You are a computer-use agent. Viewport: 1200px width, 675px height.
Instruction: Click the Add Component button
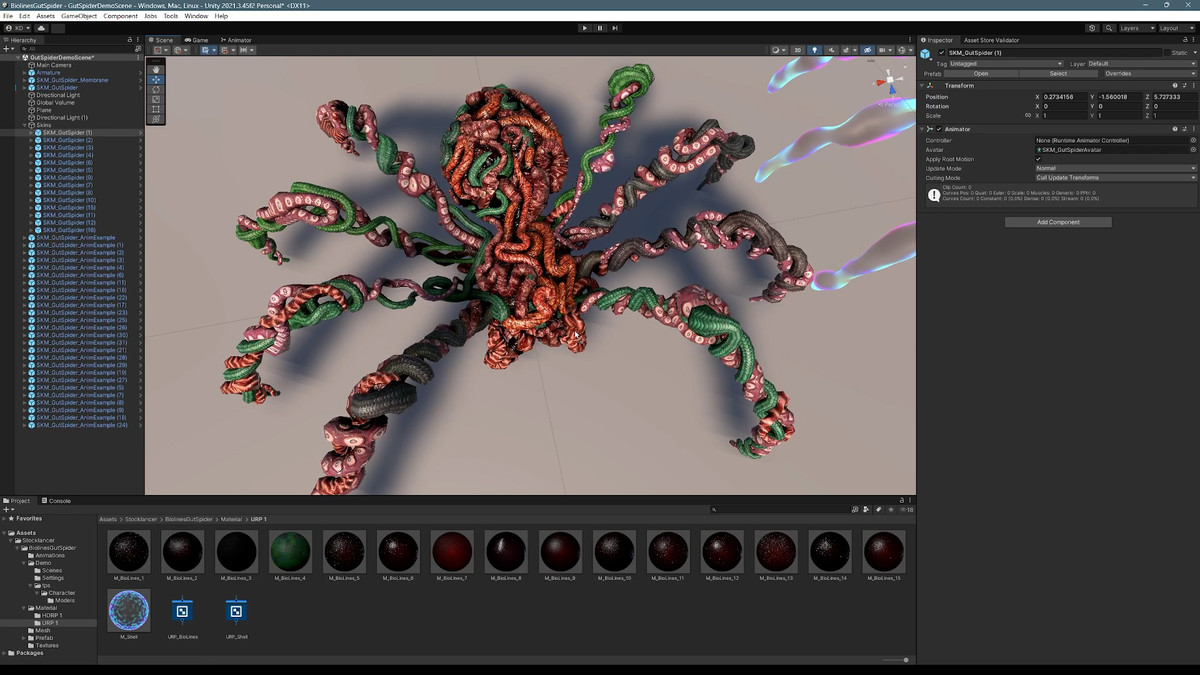point(1058,222)
